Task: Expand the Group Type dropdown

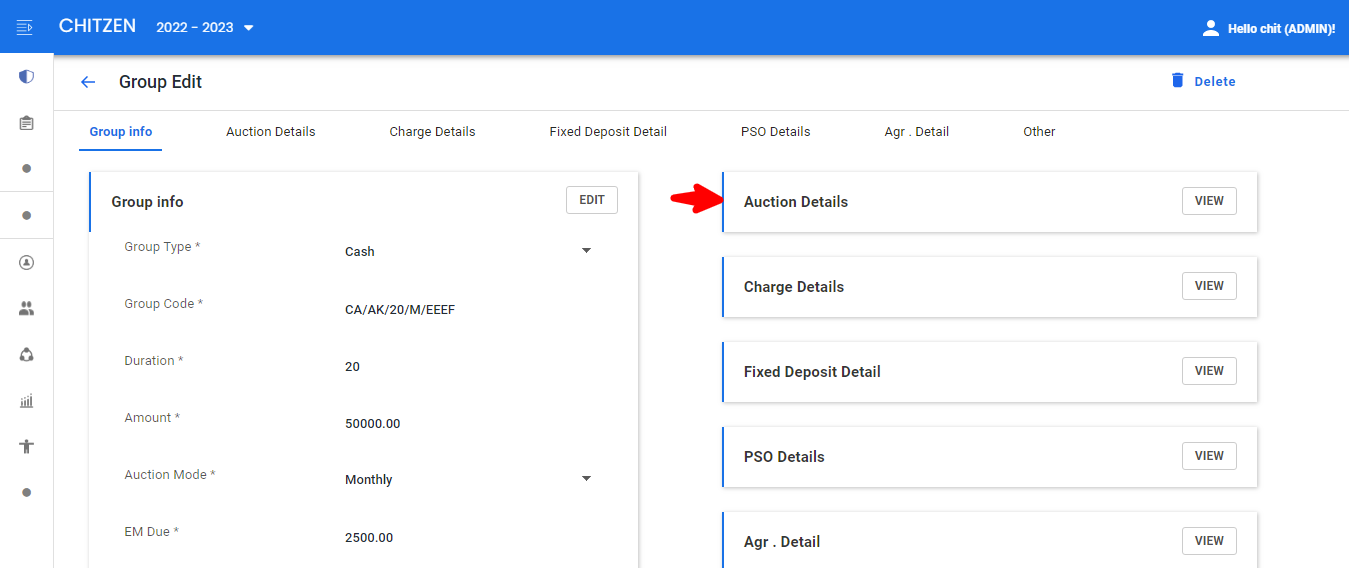Action: [x=587, y=251]
